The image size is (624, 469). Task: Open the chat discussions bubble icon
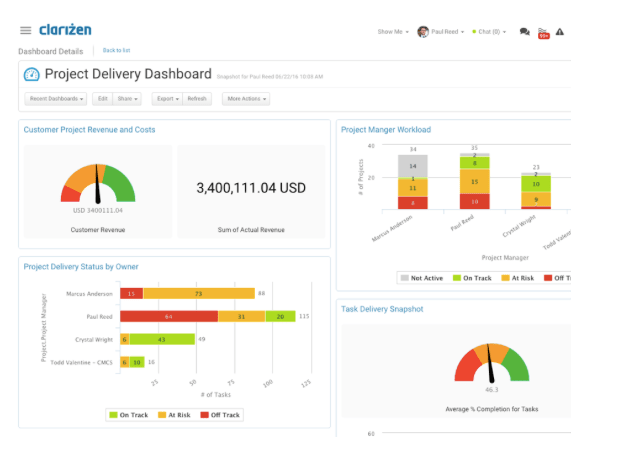(525, 32)
